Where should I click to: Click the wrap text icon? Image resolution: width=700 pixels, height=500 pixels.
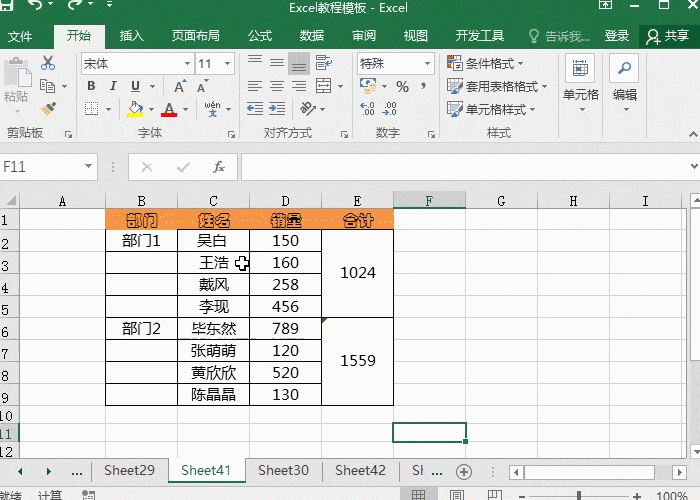click(321, 64)
